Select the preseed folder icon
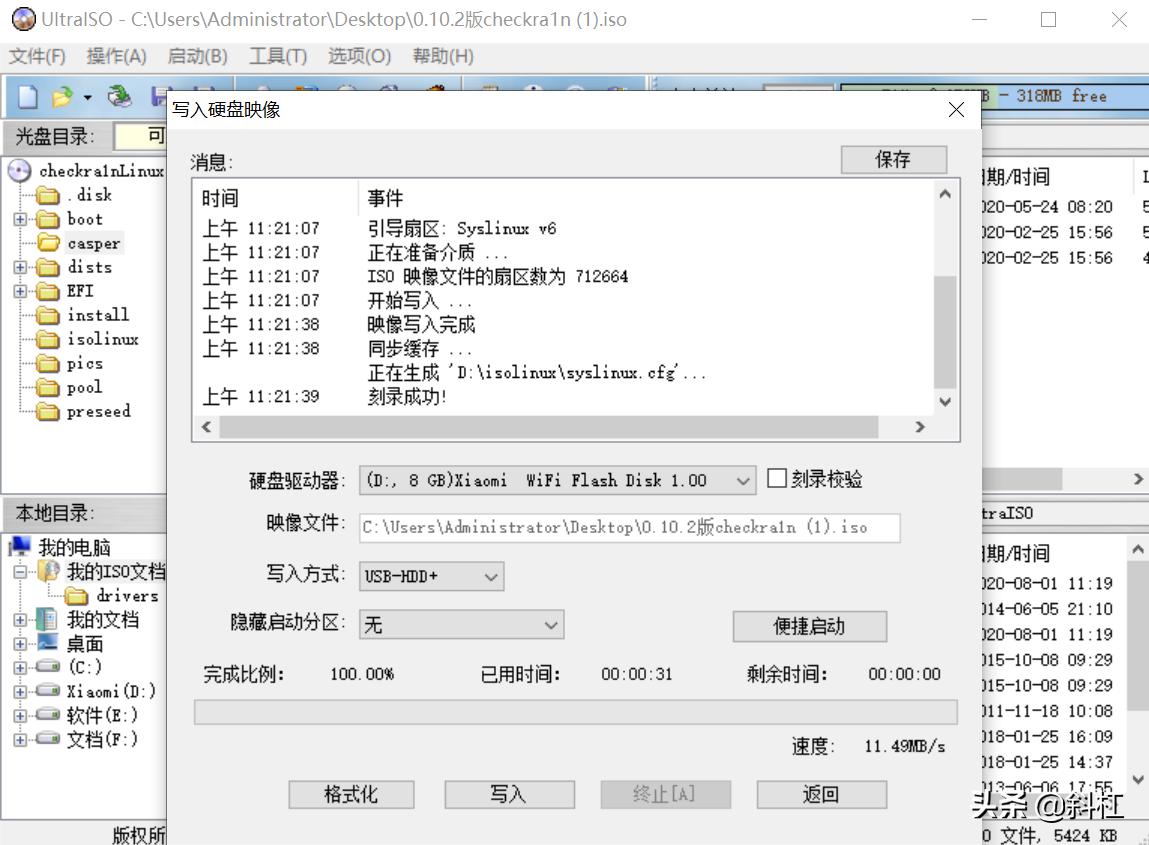The width and height of the screenshot is (1149, 845). [x=48, y=411]
